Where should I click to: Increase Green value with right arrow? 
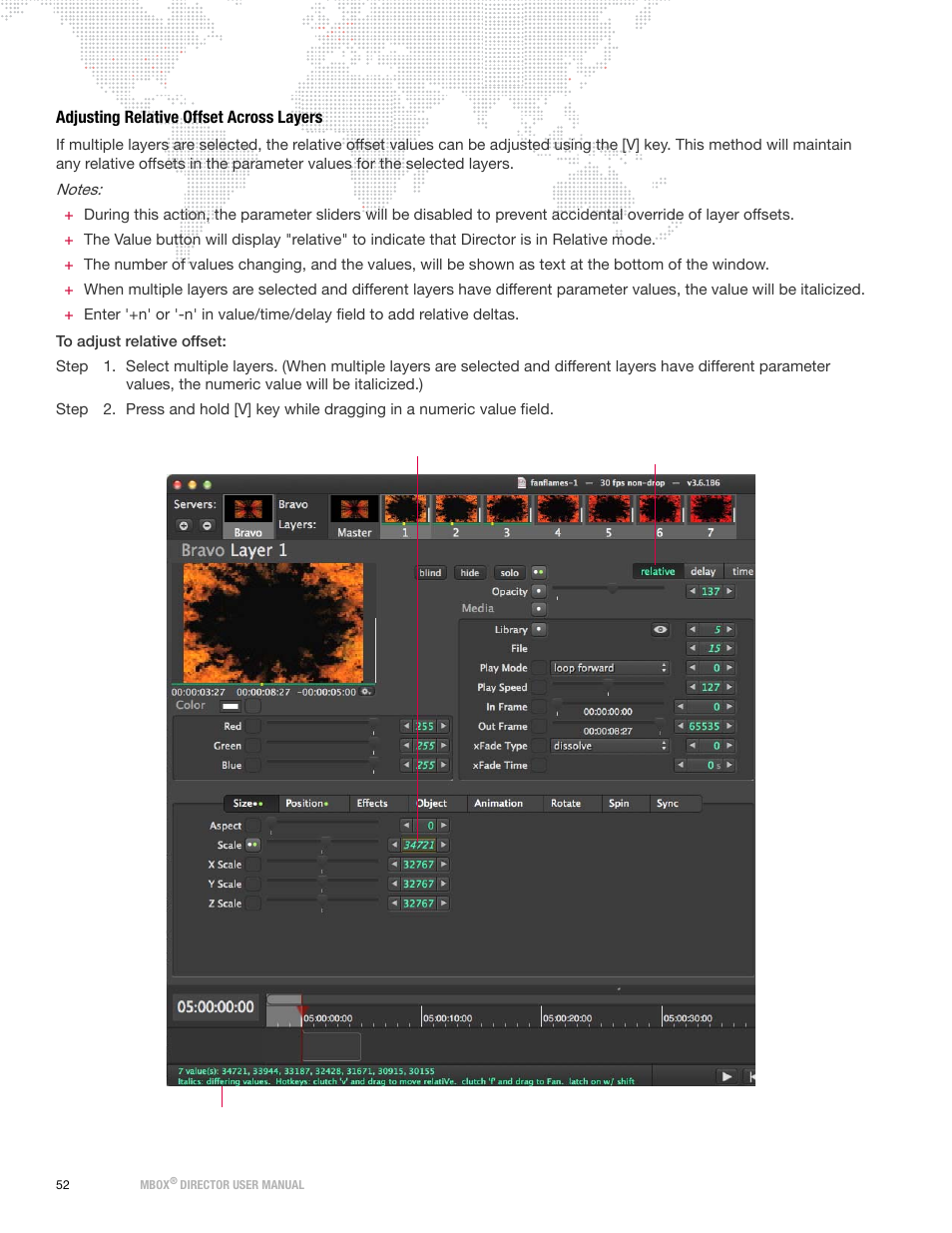(443, 746)
